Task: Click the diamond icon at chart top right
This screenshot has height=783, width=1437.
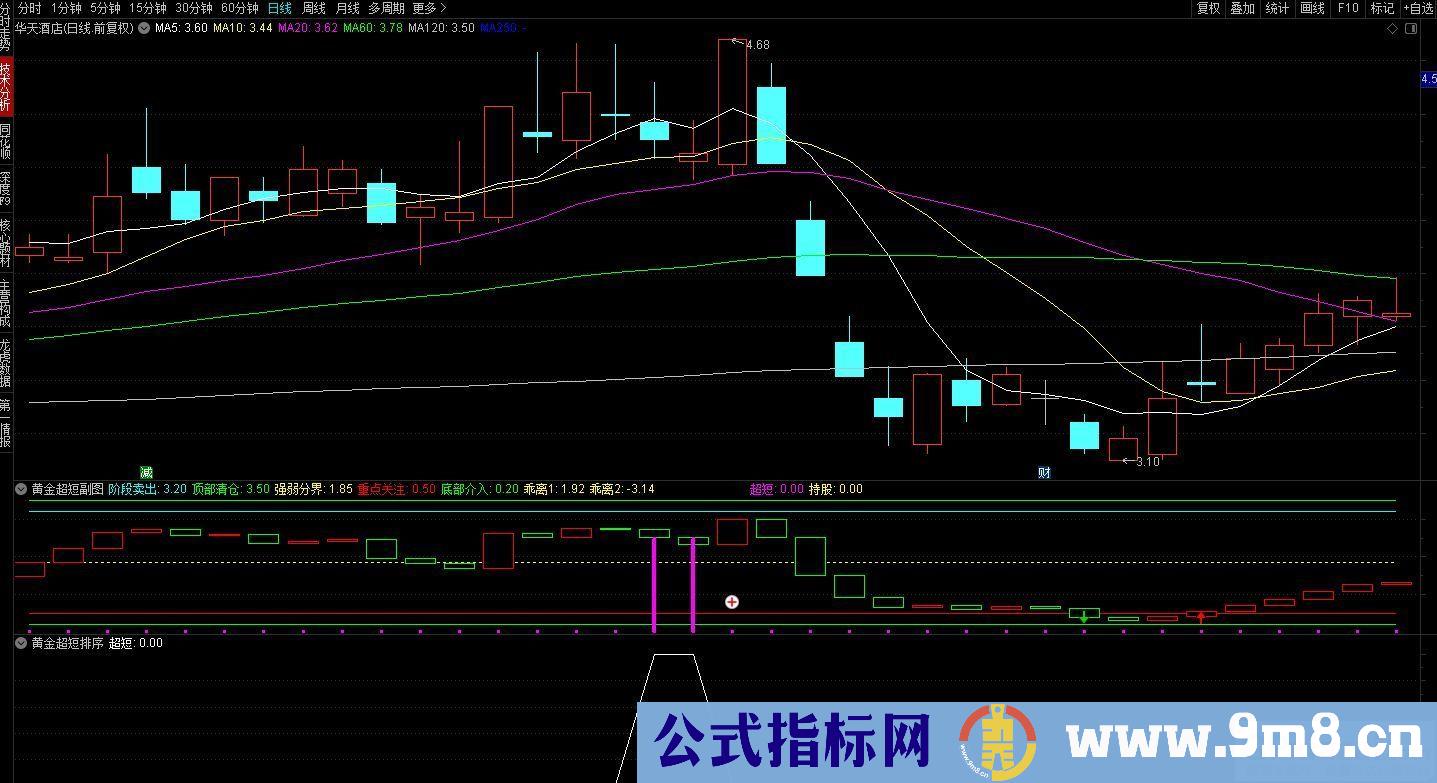Action: (1393, 29)
